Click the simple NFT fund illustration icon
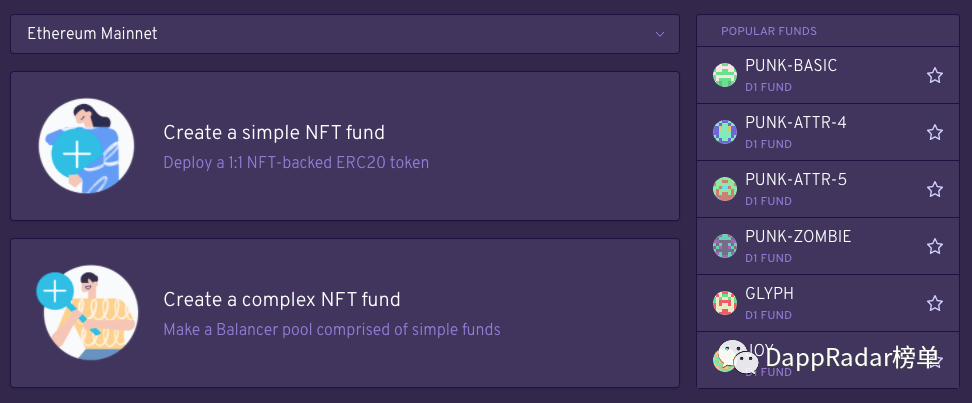The image size is (972, 403). 87,146
